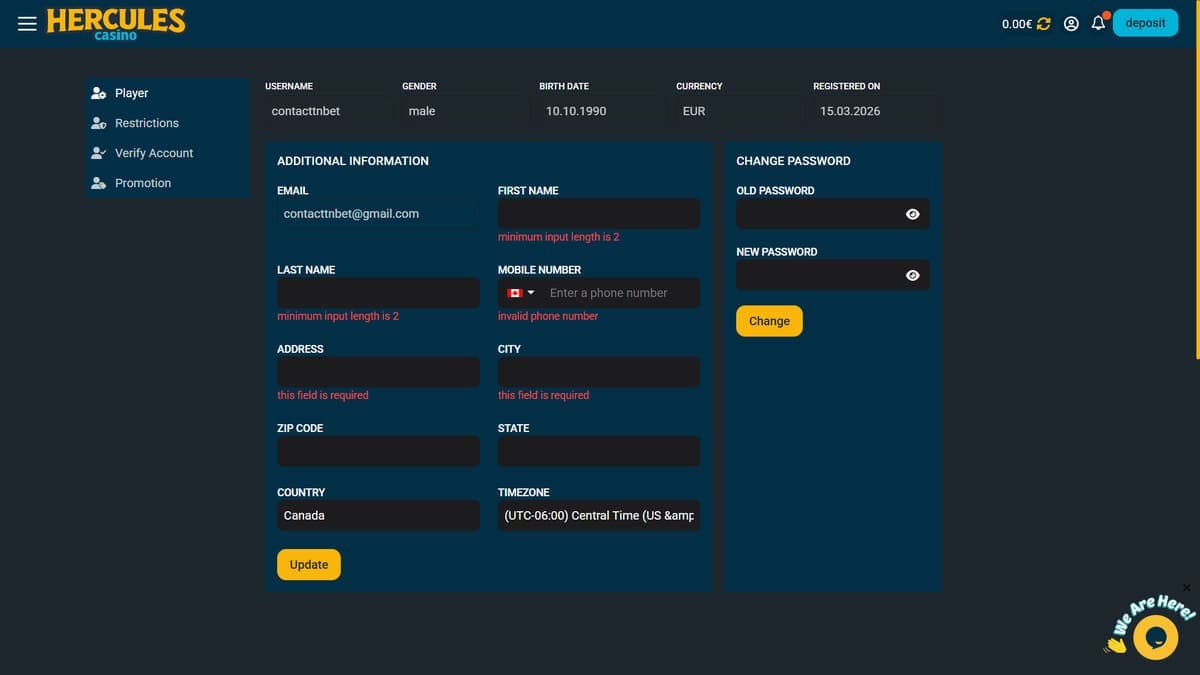Dismiss the We Are Here chat widget

[1187, 588]
